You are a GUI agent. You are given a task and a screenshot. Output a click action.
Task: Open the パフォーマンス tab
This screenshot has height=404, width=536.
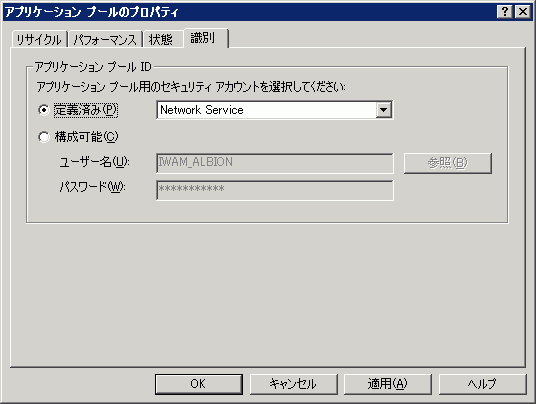pyautogui.click(x=105, y=39)
